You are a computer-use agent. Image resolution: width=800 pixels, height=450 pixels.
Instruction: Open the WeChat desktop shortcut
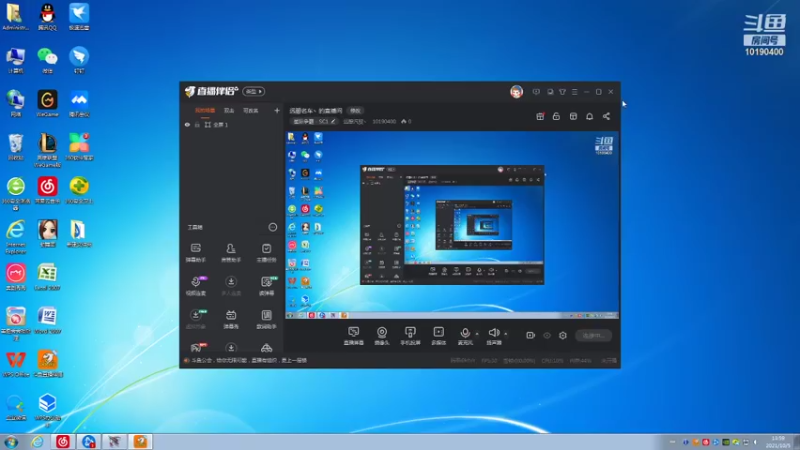[x=47, y=60]
